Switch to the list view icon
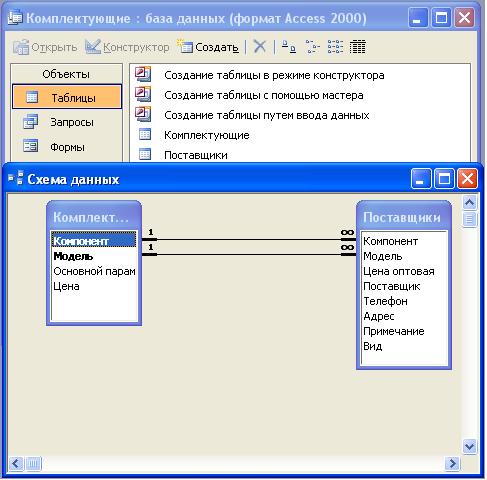487x480 pixels. point(335,47)
